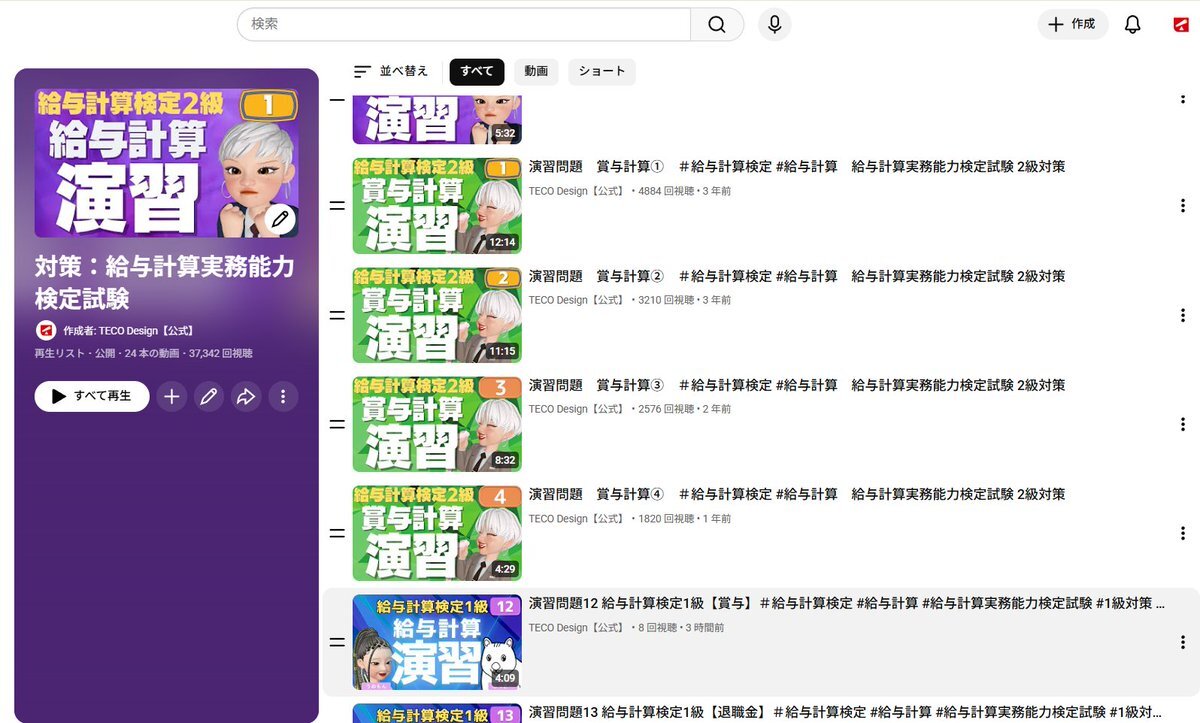
Task: Click the search magnifier button
Action: 716,25
